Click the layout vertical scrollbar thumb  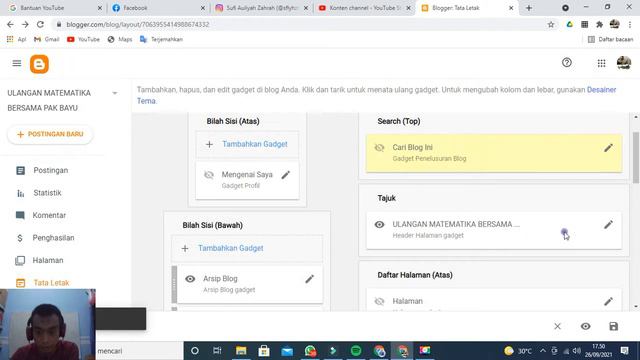click(636, 158)
